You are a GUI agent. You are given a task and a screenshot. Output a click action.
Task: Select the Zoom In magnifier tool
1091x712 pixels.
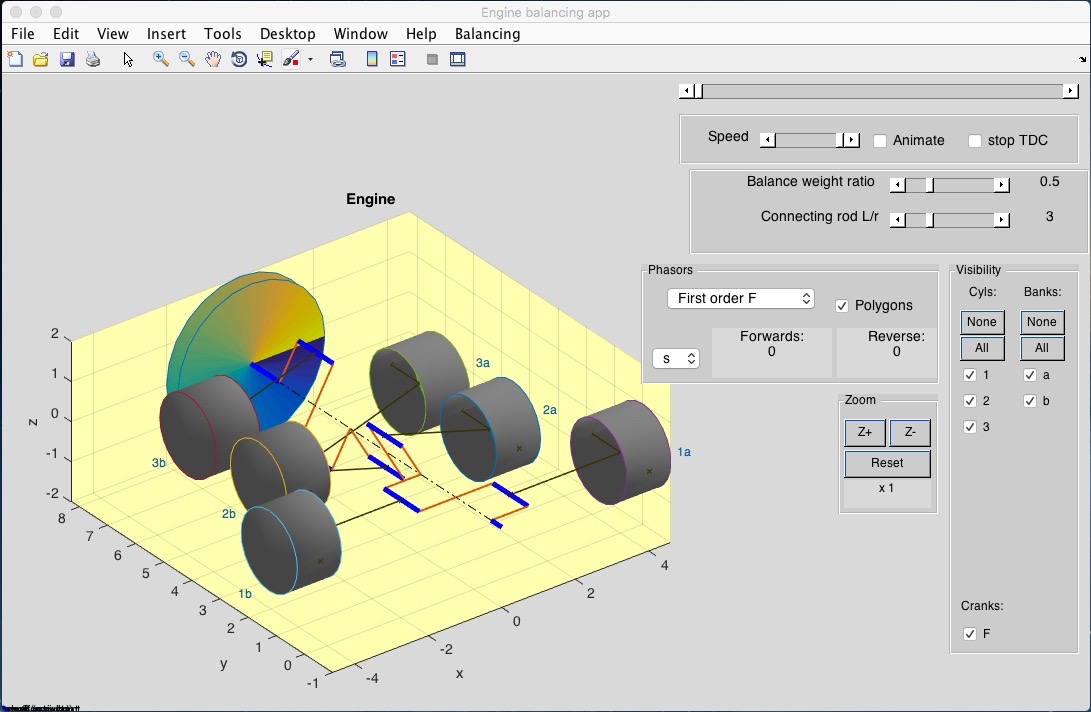coord(160,60)
